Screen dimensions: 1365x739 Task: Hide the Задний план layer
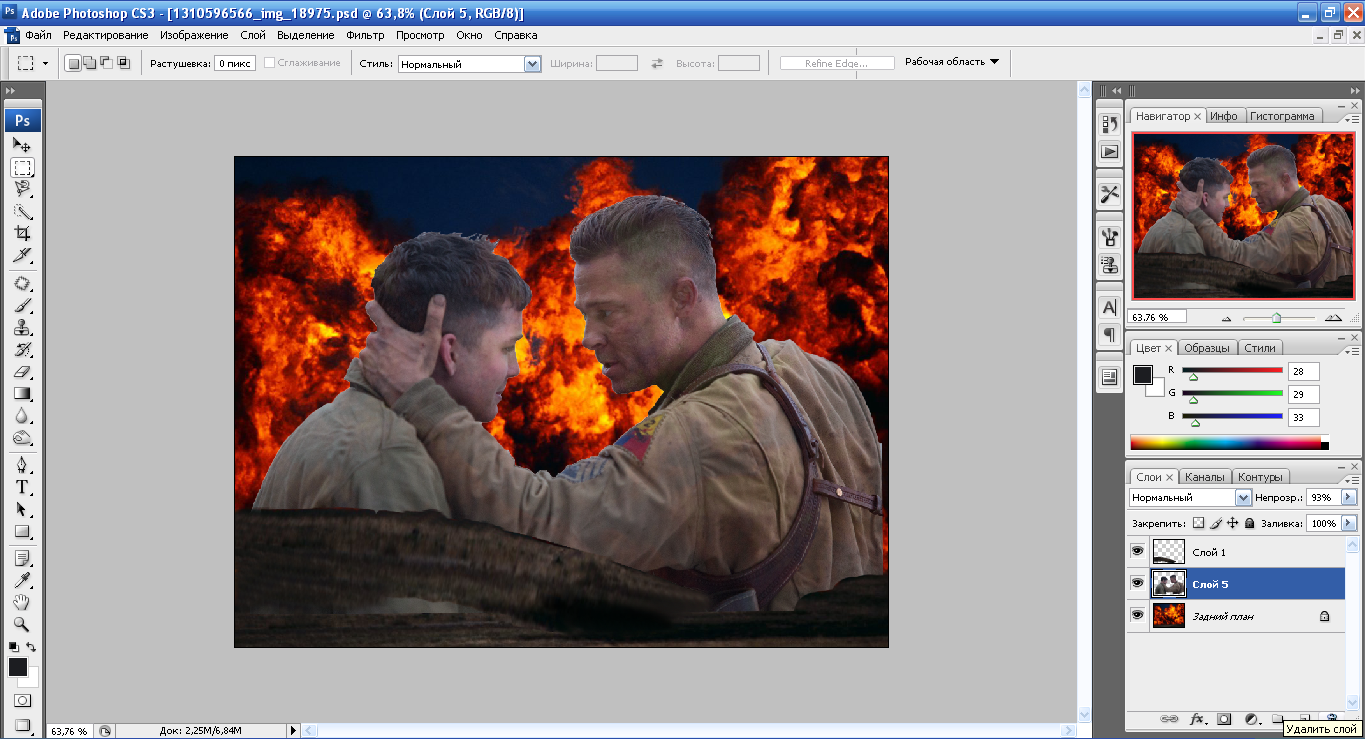pyautogui.click(x=1137, y=616)
